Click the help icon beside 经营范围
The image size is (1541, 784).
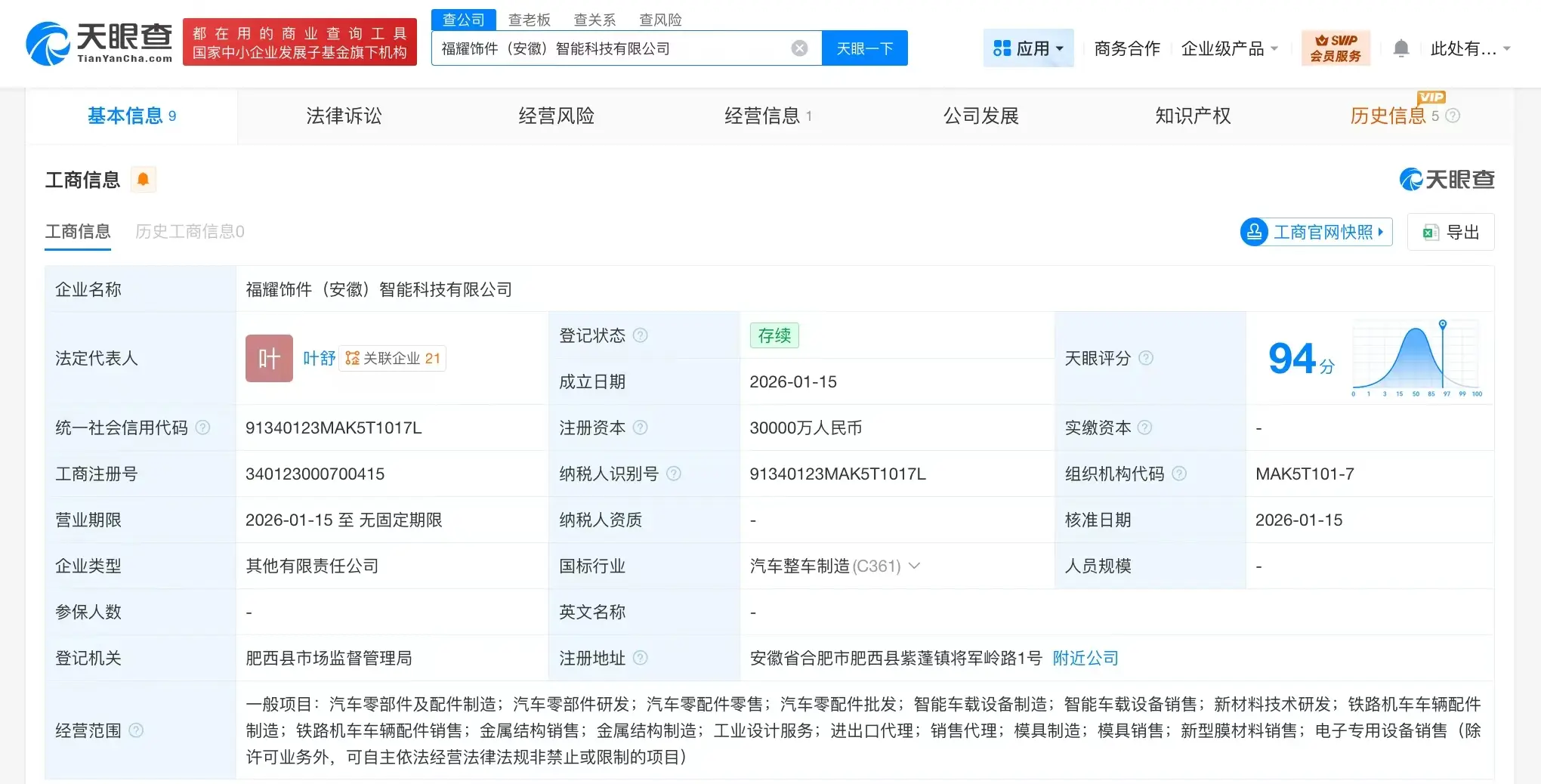pos(137,731)
